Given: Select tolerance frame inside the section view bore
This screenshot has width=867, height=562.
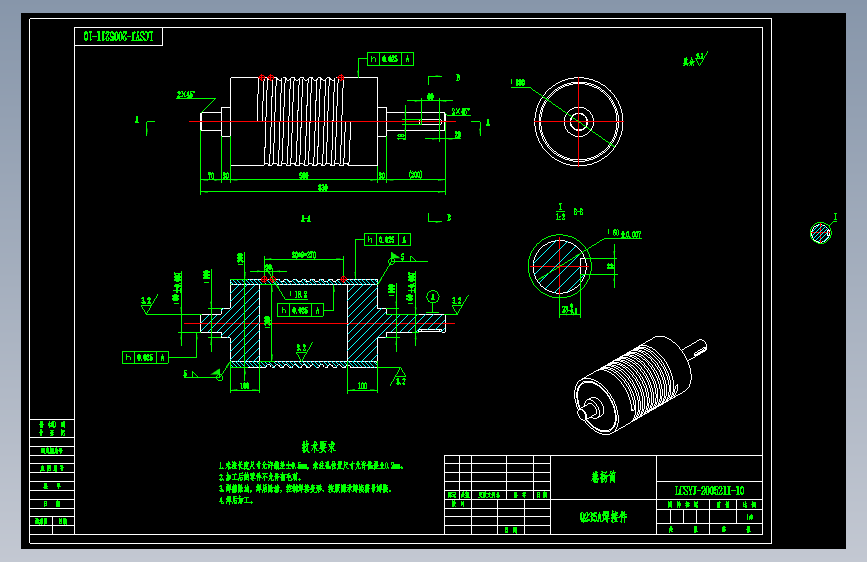Looking at the screenshot, I should pyautogui.click(x=300, y=310).
